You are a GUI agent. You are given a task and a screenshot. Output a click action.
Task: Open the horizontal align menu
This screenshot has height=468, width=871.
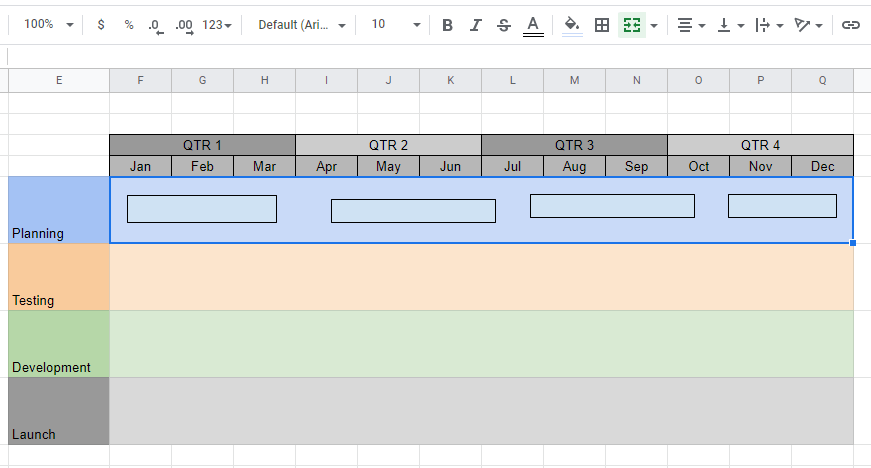(690, 25)
